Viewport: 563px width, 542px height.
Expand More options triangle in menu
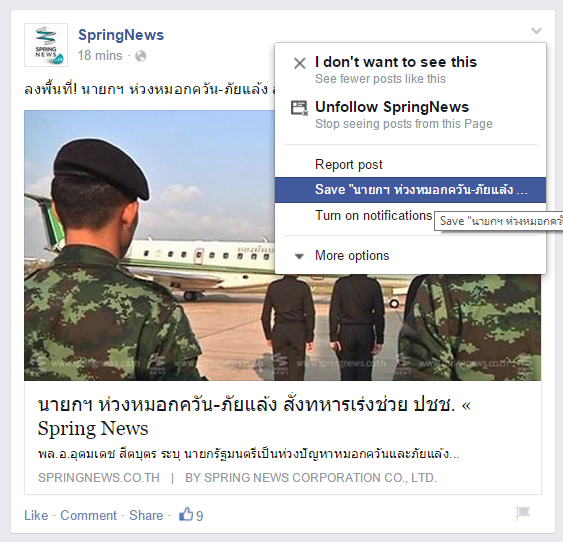coord(299,256)
